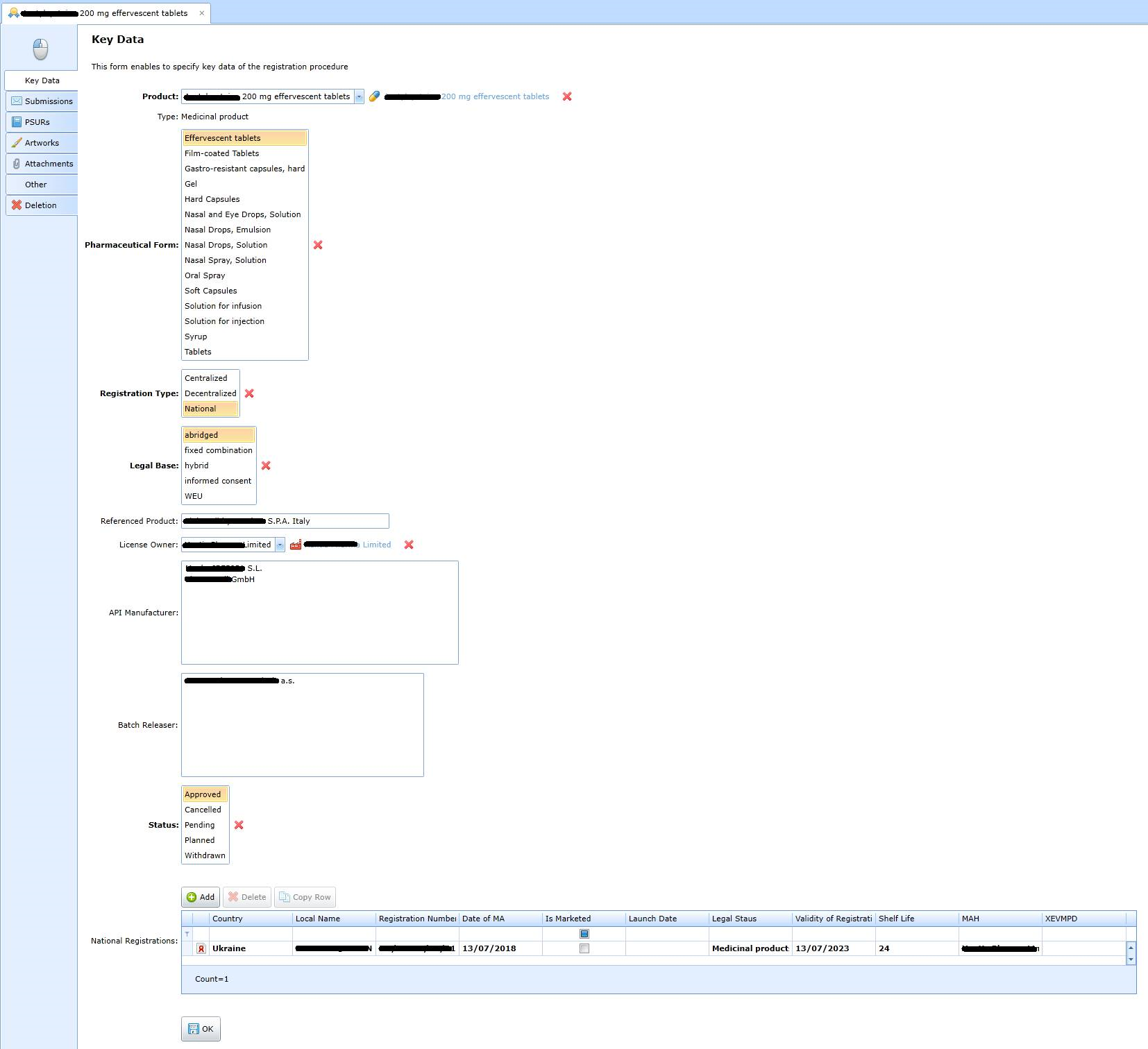Viewport: 1148px width, 1049px height.
Task: Remove License Owner via red X icon
Action: tap(409, 545)
